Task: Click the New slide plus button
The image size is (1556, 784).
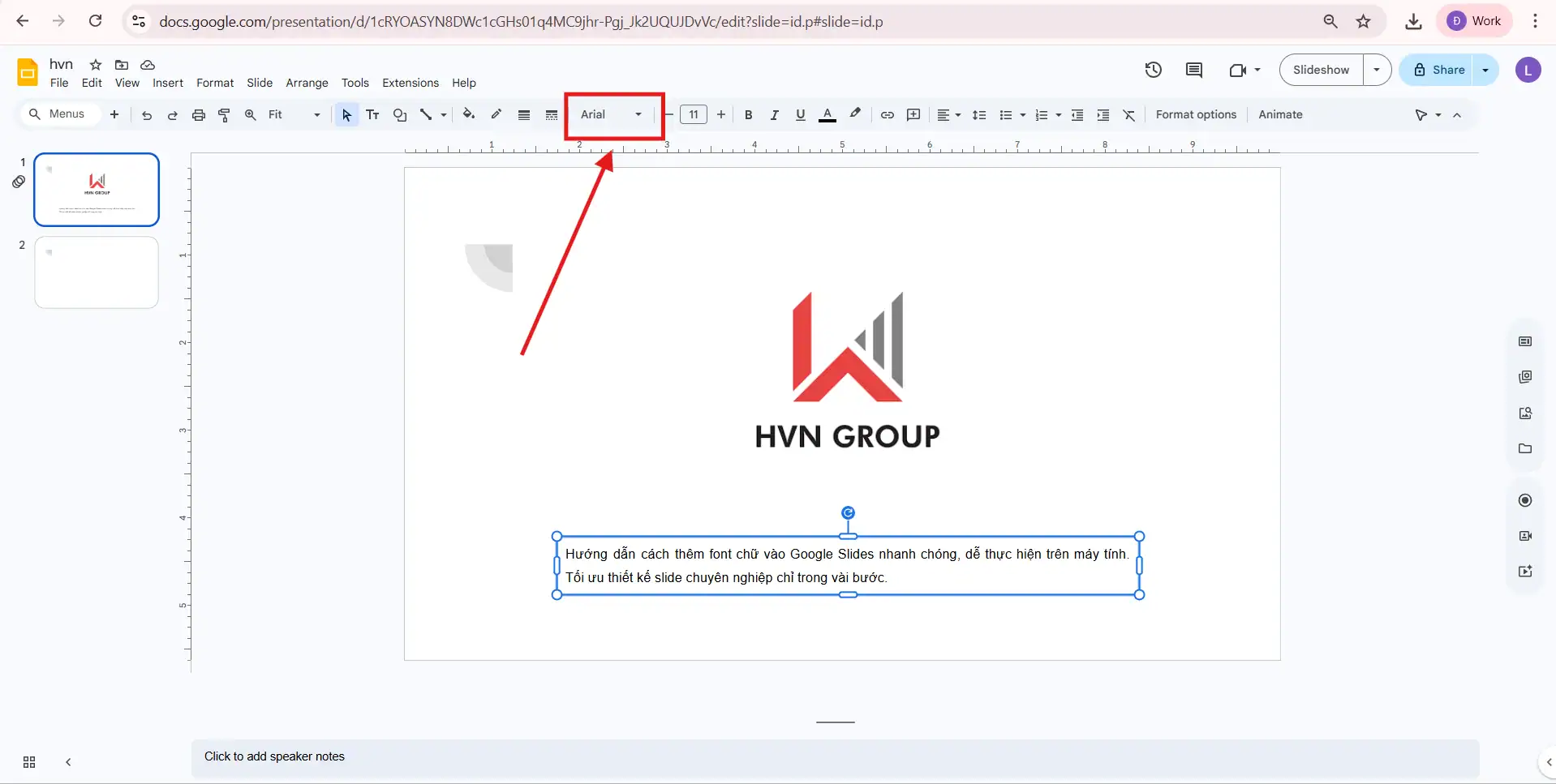Action: point(114,114)
